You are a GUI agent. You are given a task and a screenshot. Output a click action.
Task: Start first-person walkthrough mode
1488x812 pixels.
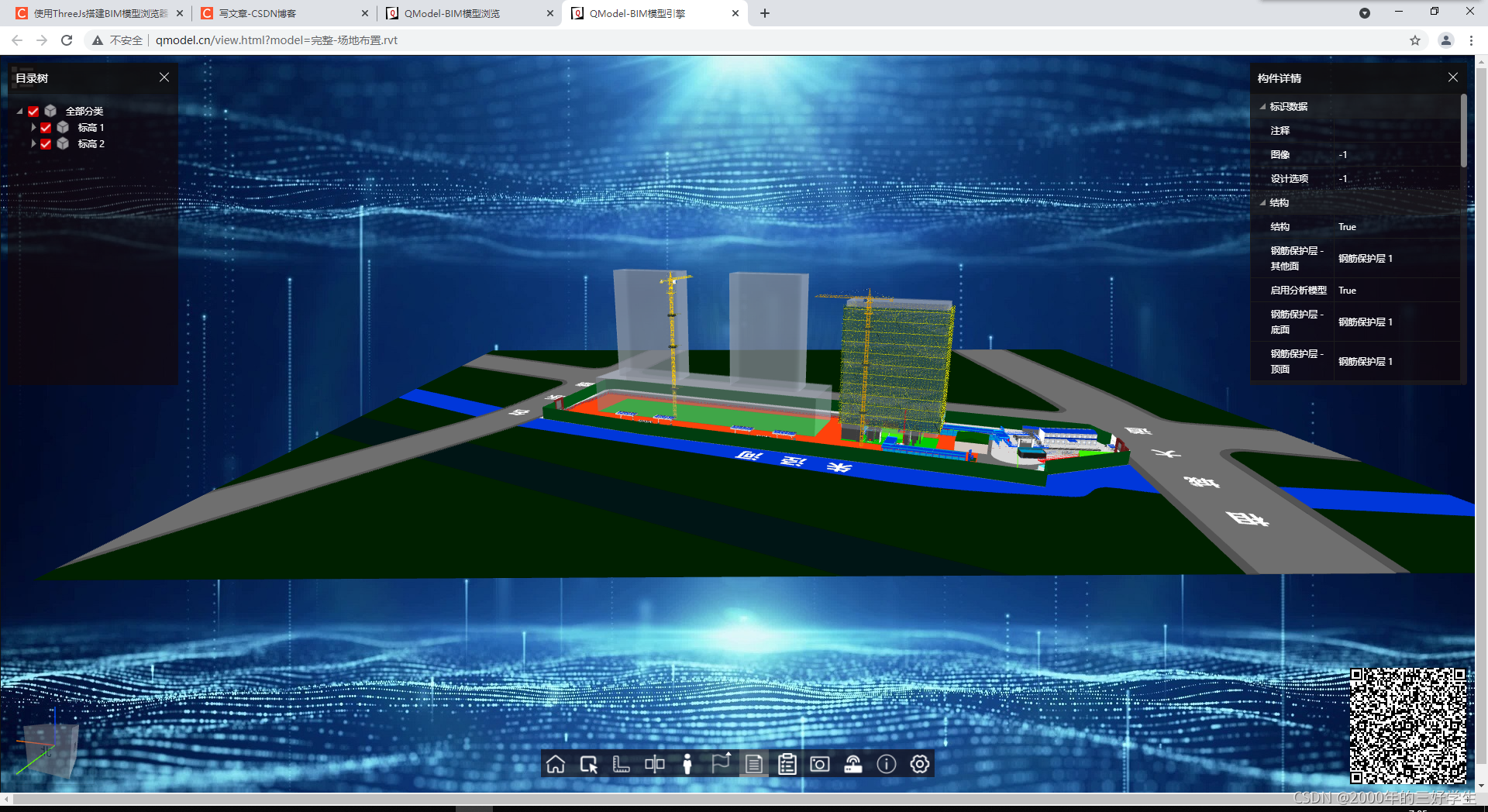pos(689,764)
